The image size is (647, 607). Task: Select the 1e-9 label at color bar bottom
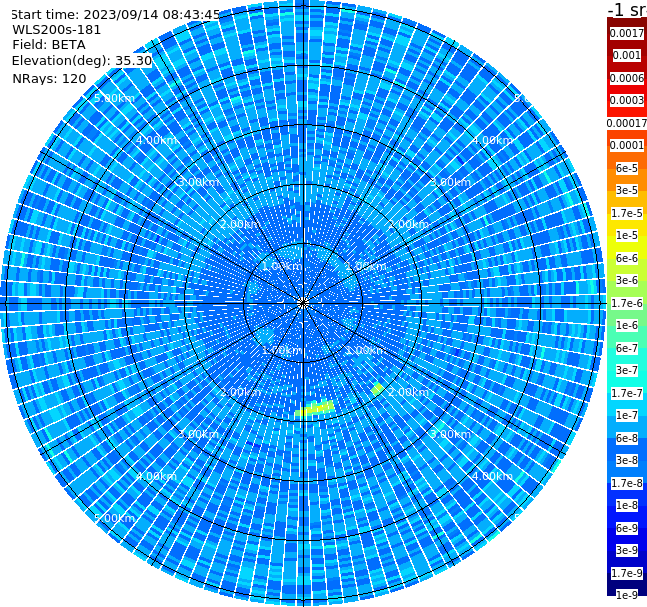pos(627,595)
